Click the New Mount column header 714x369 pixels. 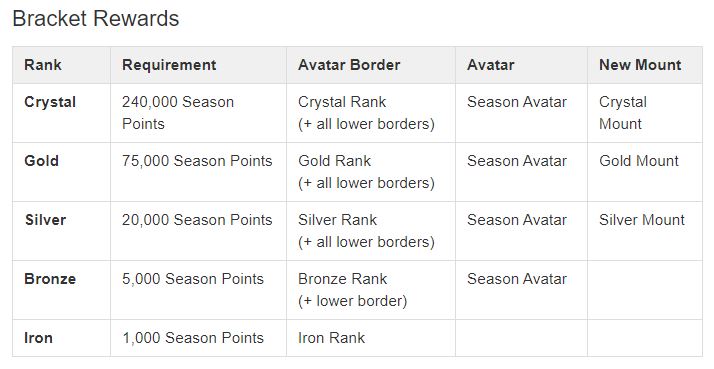coord(640,65)
